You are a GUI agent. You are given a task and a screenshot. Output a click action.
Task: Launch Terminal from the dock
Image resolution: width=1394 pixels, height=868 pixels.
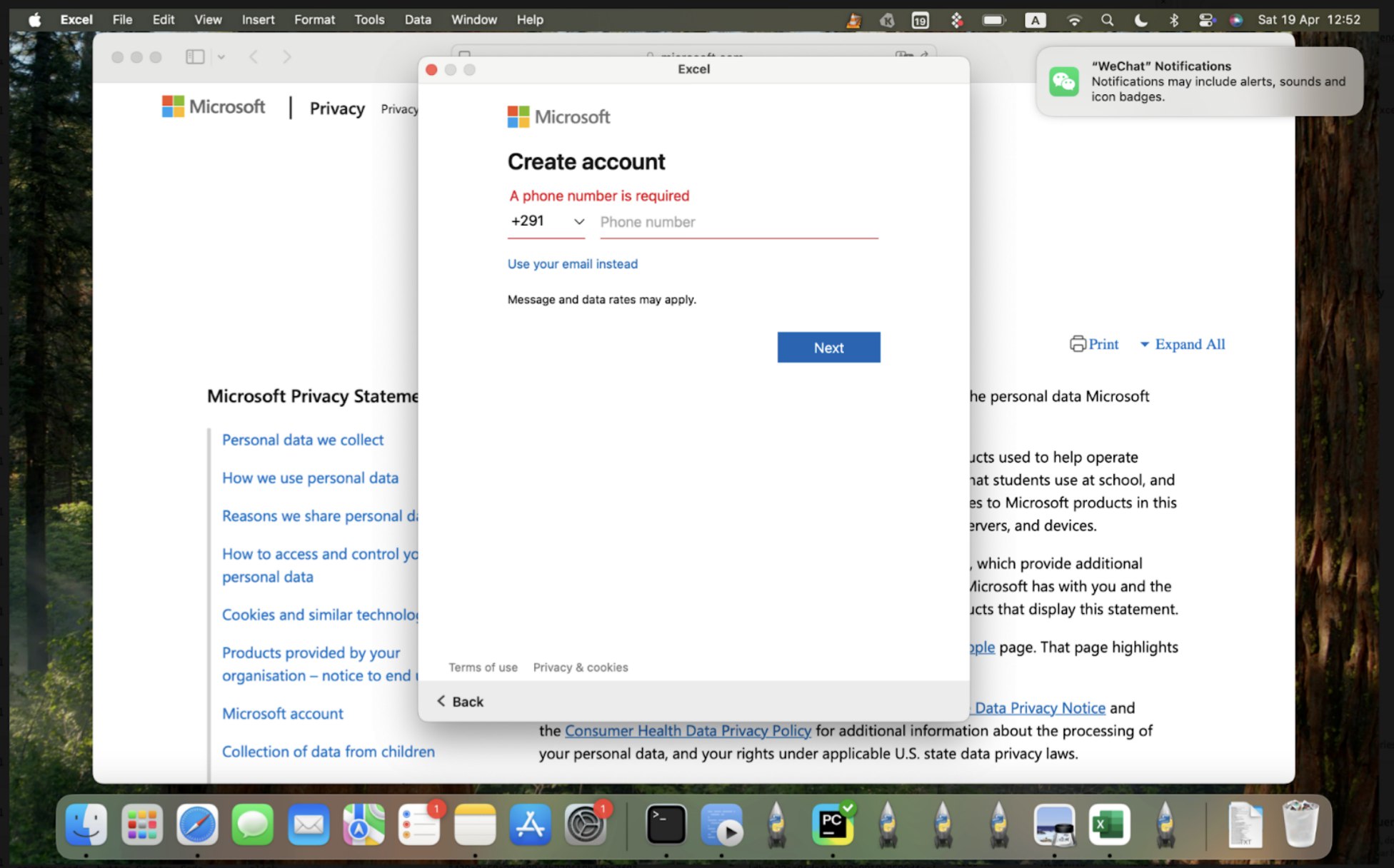click(x=666, y=825)
